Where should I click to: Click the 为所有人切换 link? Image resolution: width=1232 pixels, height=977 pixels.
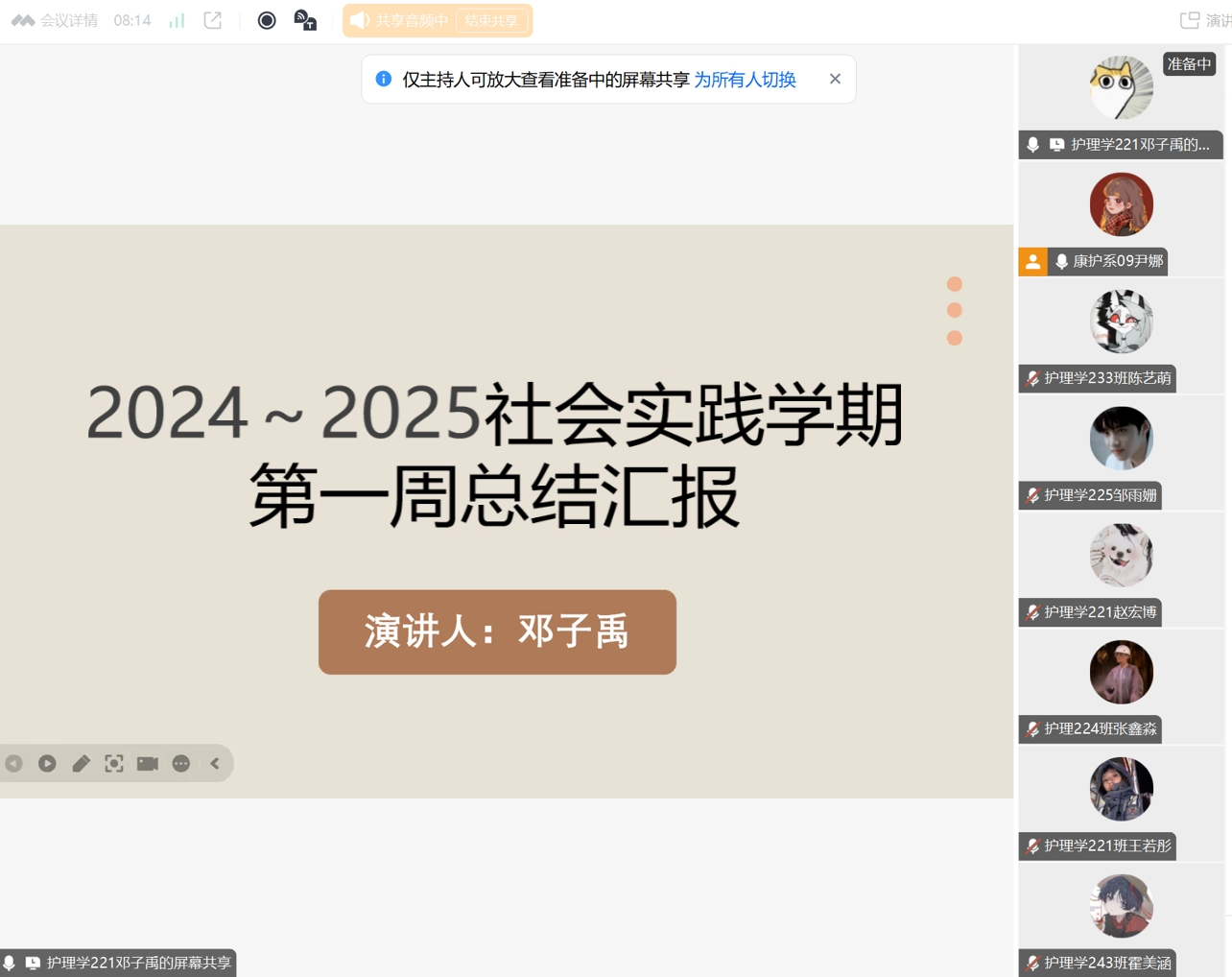point(745,80)
